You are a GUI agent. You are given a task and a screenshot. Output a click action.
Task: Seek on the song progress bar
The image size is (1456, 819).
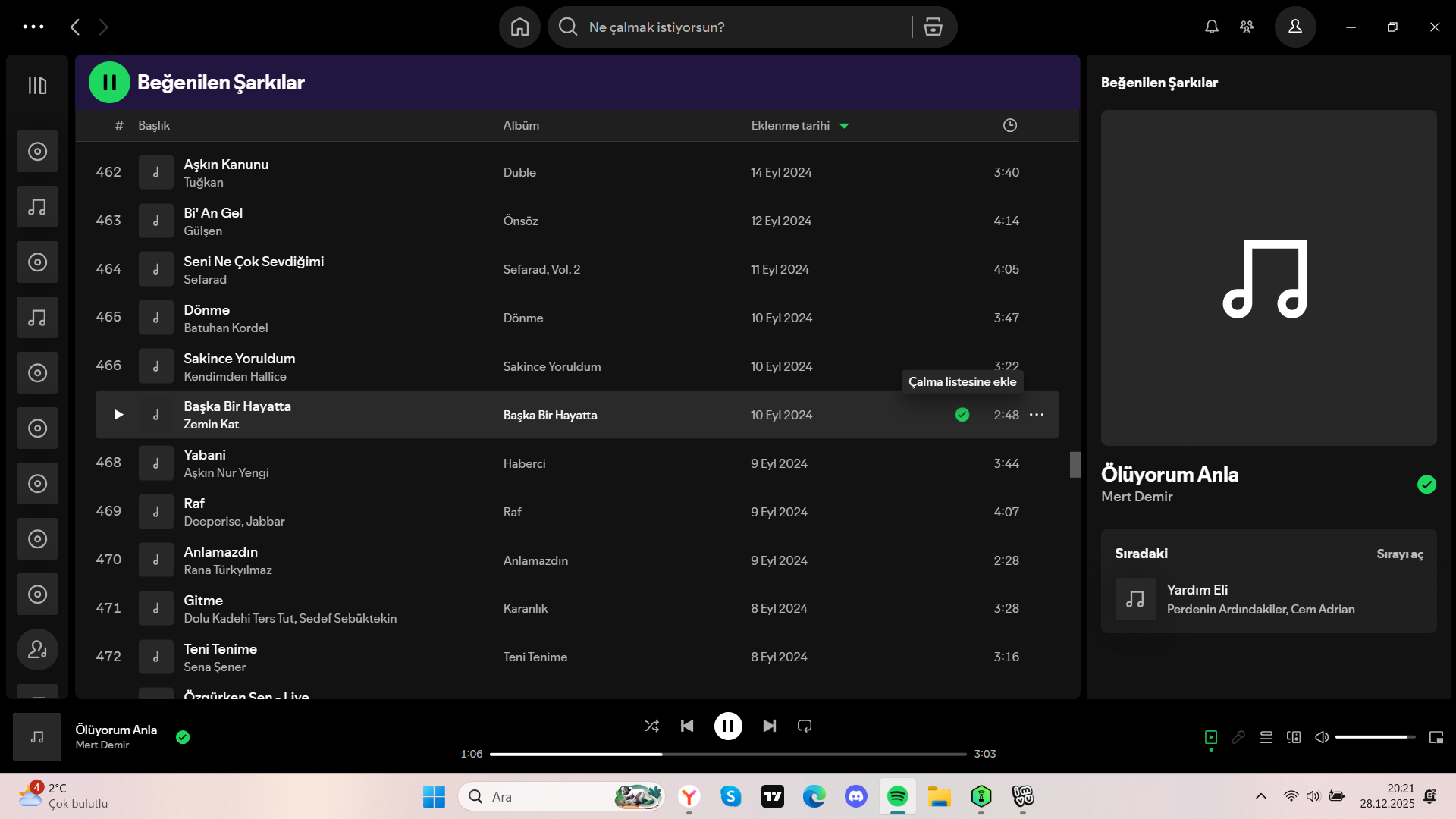coord(728,755)
